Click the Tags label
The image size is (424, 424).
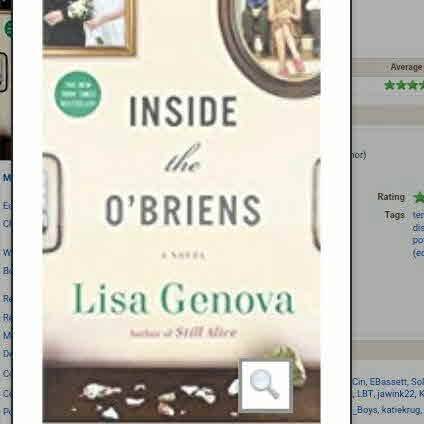[394, 215]
